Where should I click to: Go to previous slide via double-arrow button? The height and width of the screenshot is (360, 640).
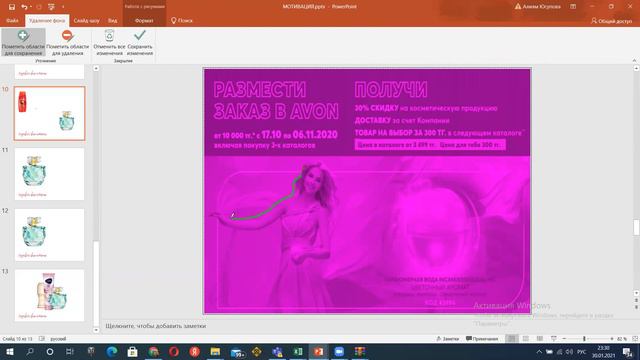(x=636, y=300)
